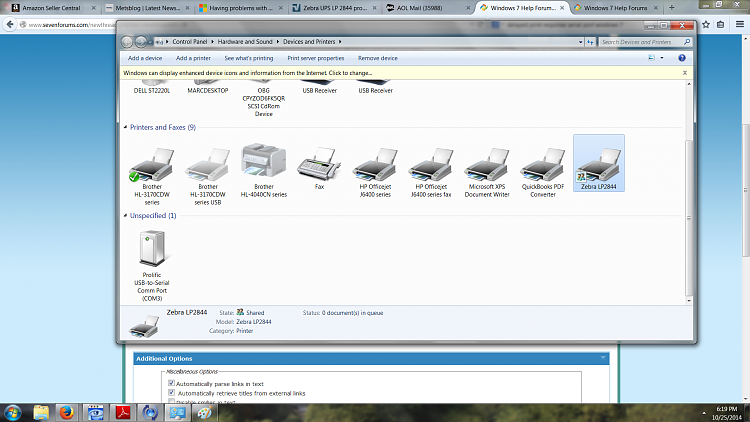Click the browser back arrow

click(x=10, y=24)
